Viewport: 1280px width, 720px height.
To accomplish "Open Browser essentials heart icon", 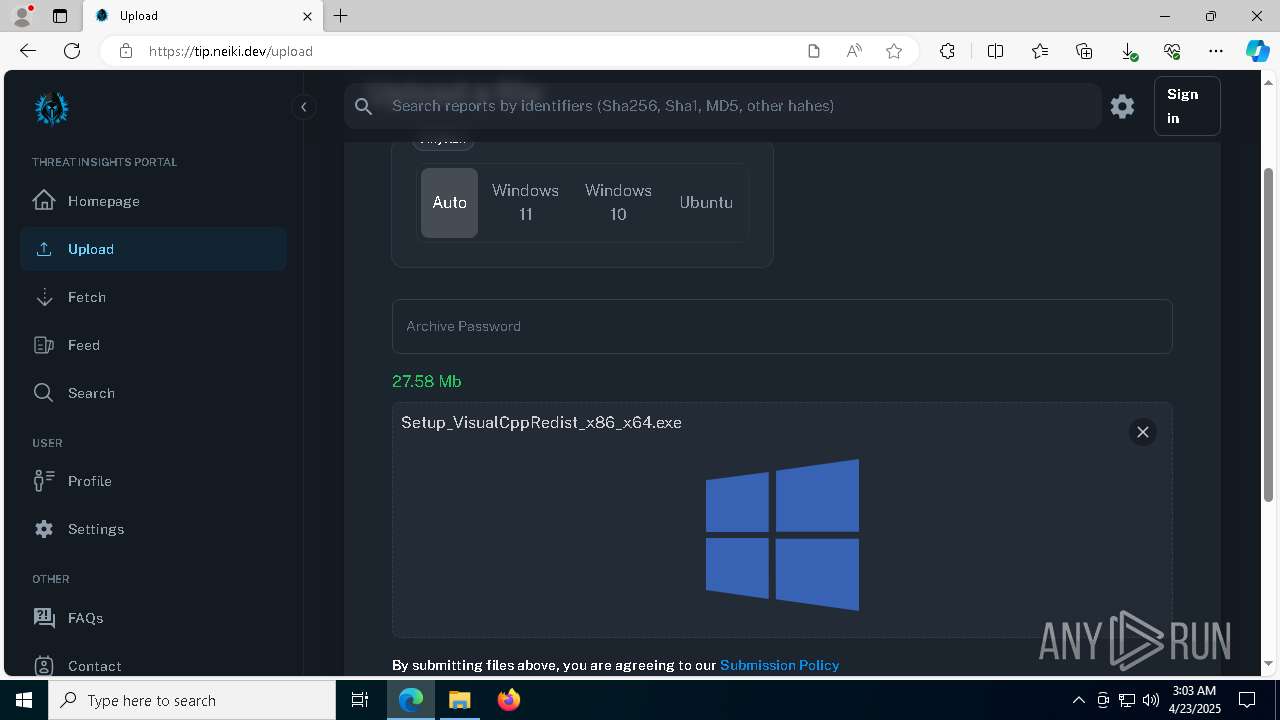I will point(1172,51).
